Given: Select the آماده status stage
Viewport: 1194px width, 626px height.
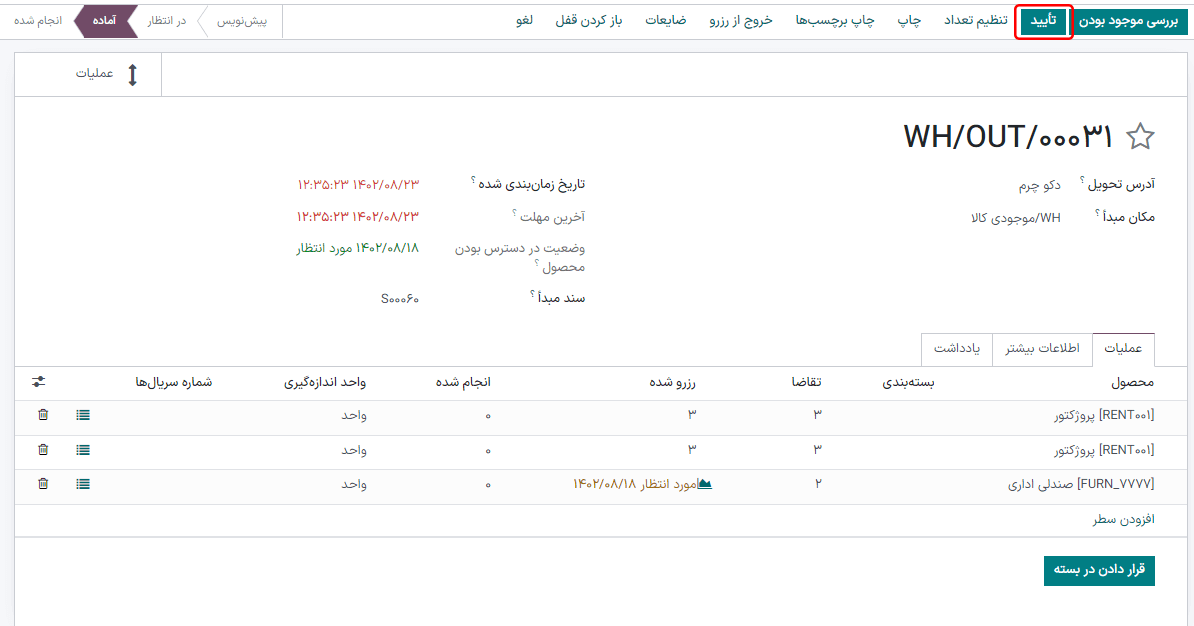Looking at the screenshot, I should (104, 21).
